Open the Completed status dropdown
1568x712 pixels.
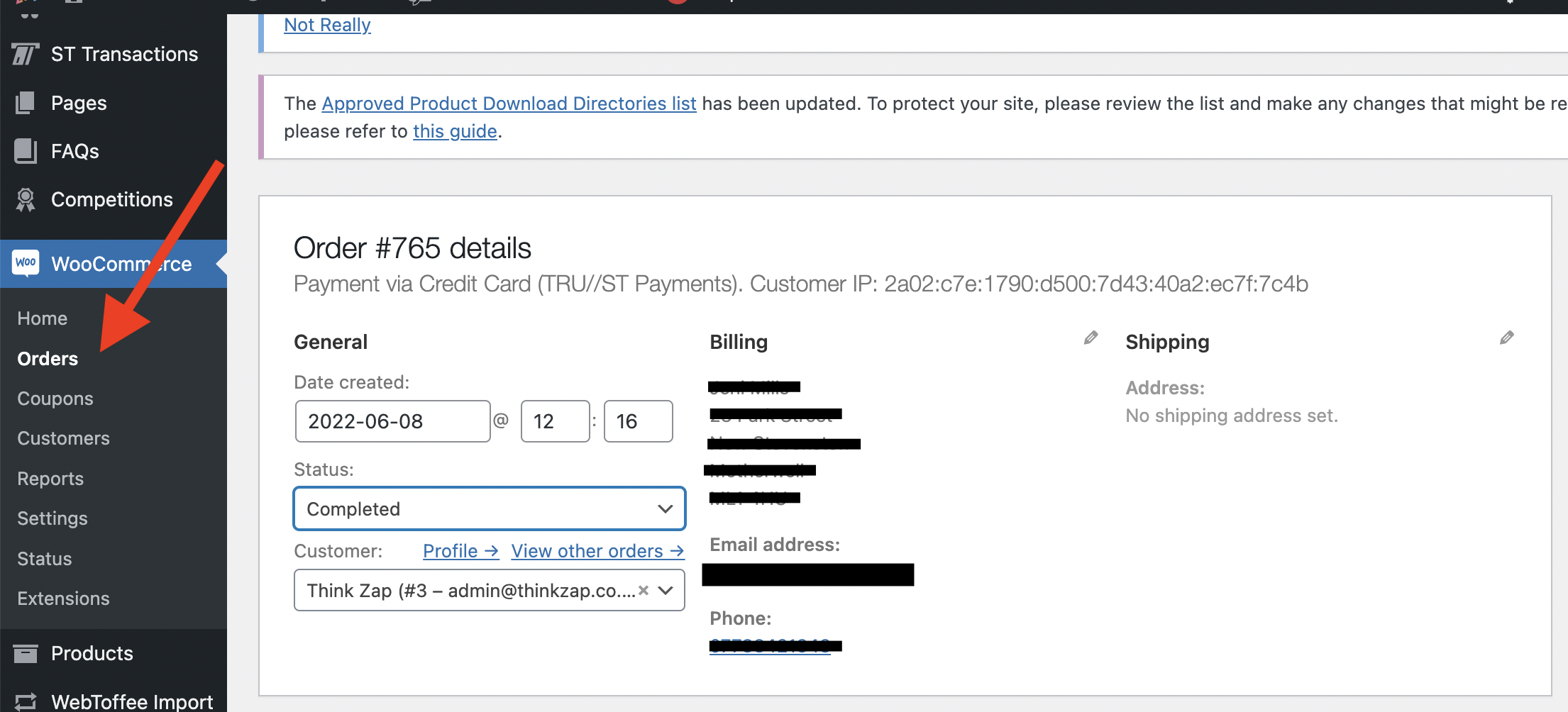pos(490,508)
